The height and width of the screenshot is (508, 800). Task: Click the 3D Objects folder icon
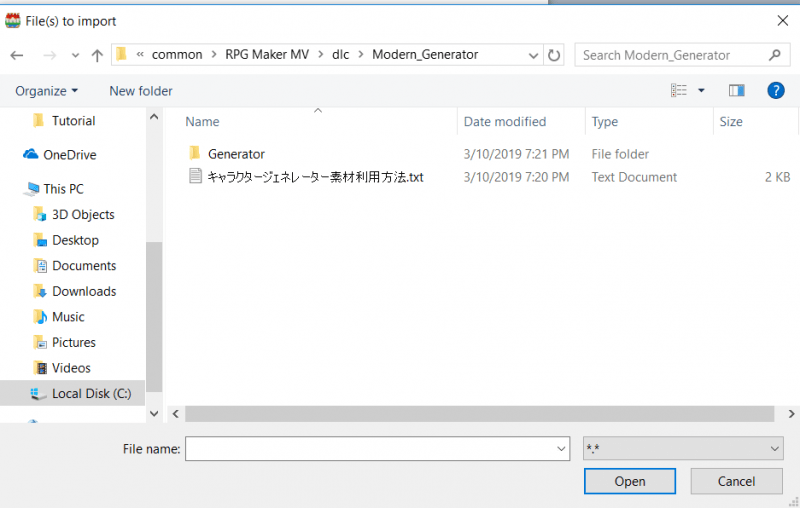pyautogui.click(x=40, y=214)
